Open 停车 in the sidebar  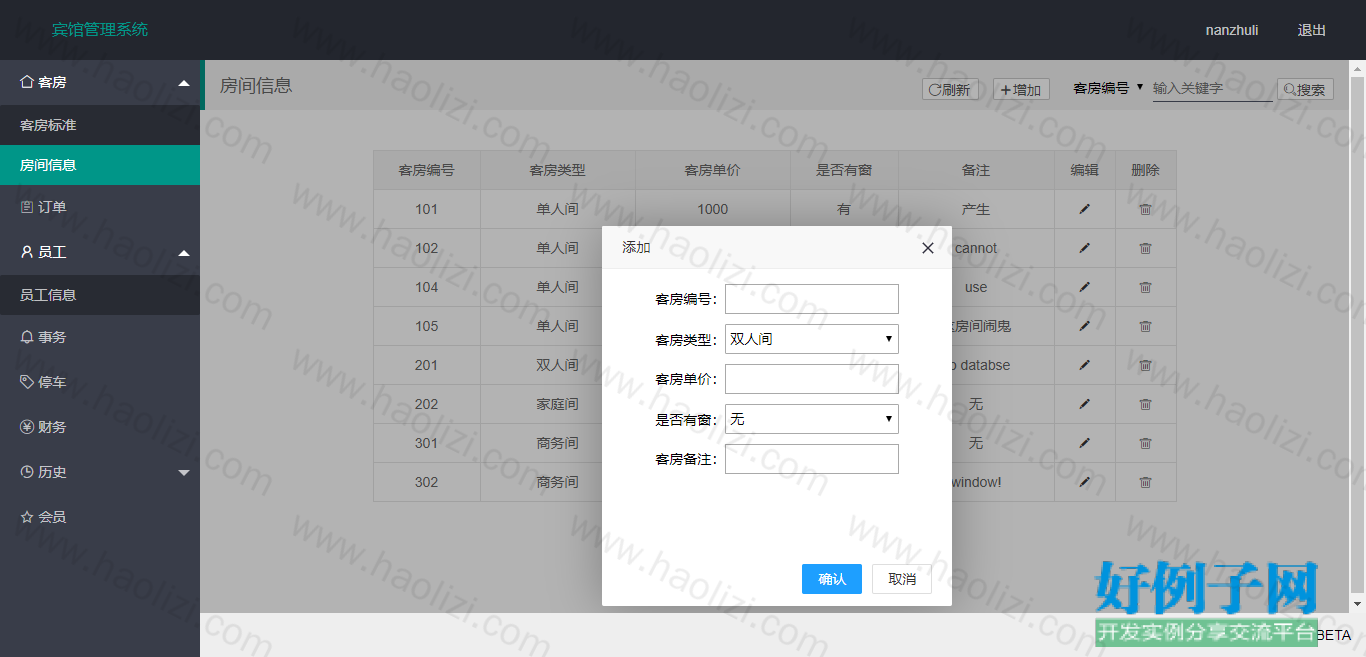click(100, 382)
